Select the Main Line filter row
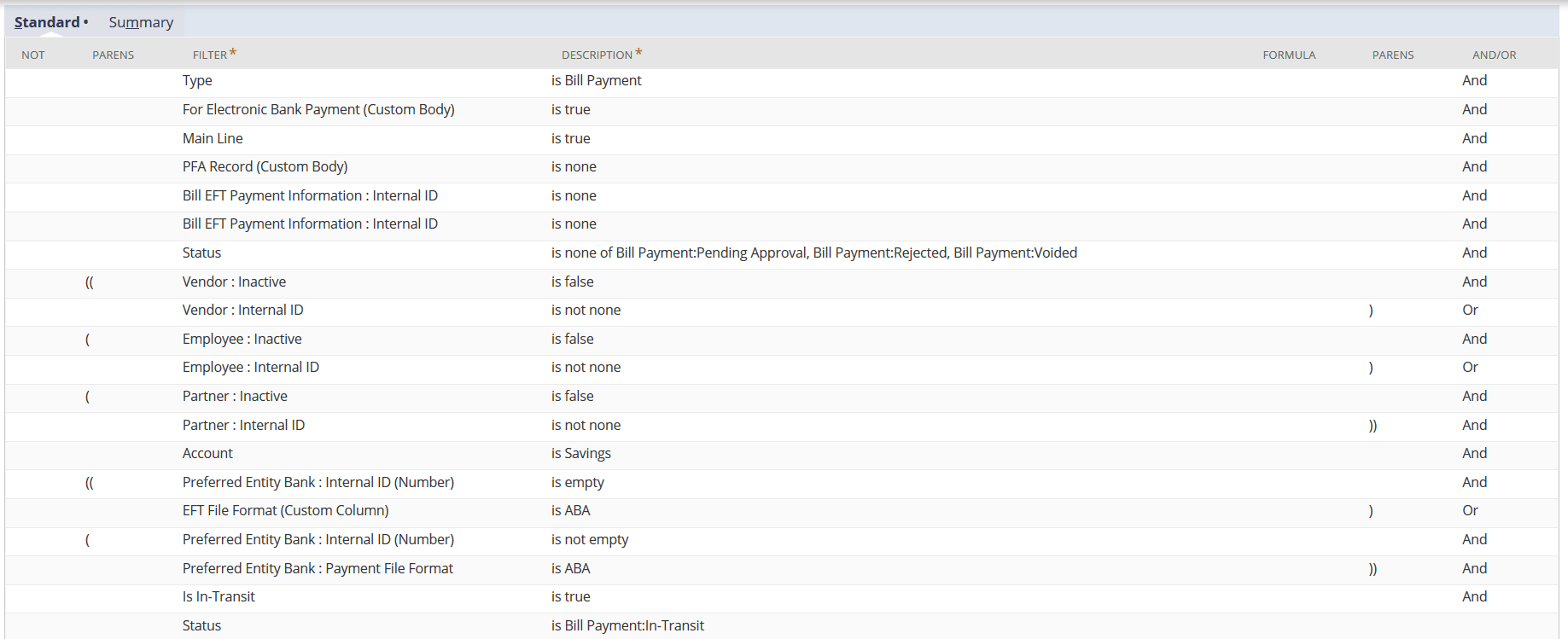 [x=782, y=138]
